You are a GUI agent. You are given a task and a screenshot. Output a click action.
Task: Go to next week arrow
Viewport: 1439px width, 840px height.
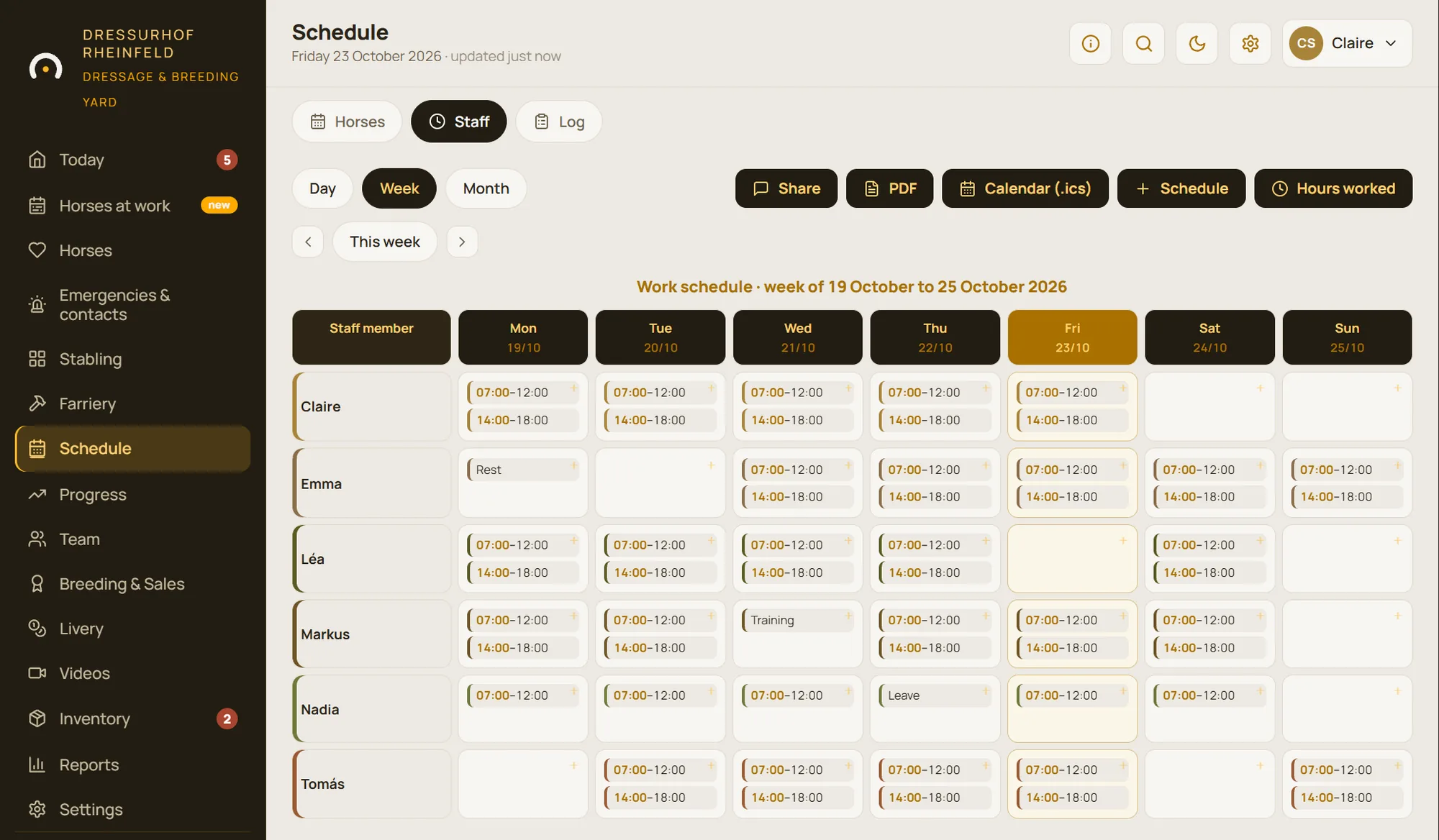[x=462, y=242]
